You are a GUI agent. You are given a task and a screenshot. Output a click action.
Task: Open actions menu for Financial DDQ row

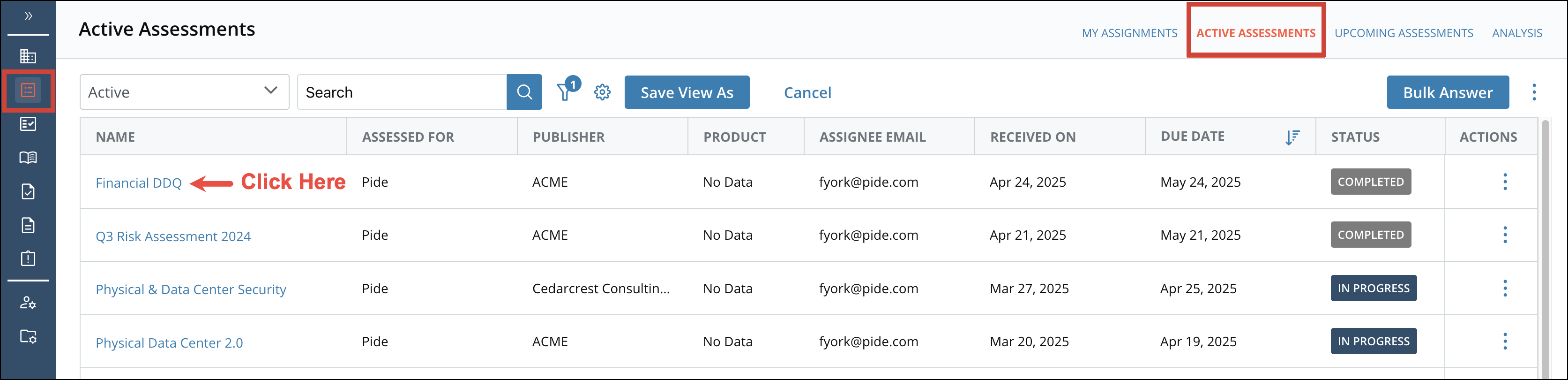pyautogui.click(x=1505, y=182)
